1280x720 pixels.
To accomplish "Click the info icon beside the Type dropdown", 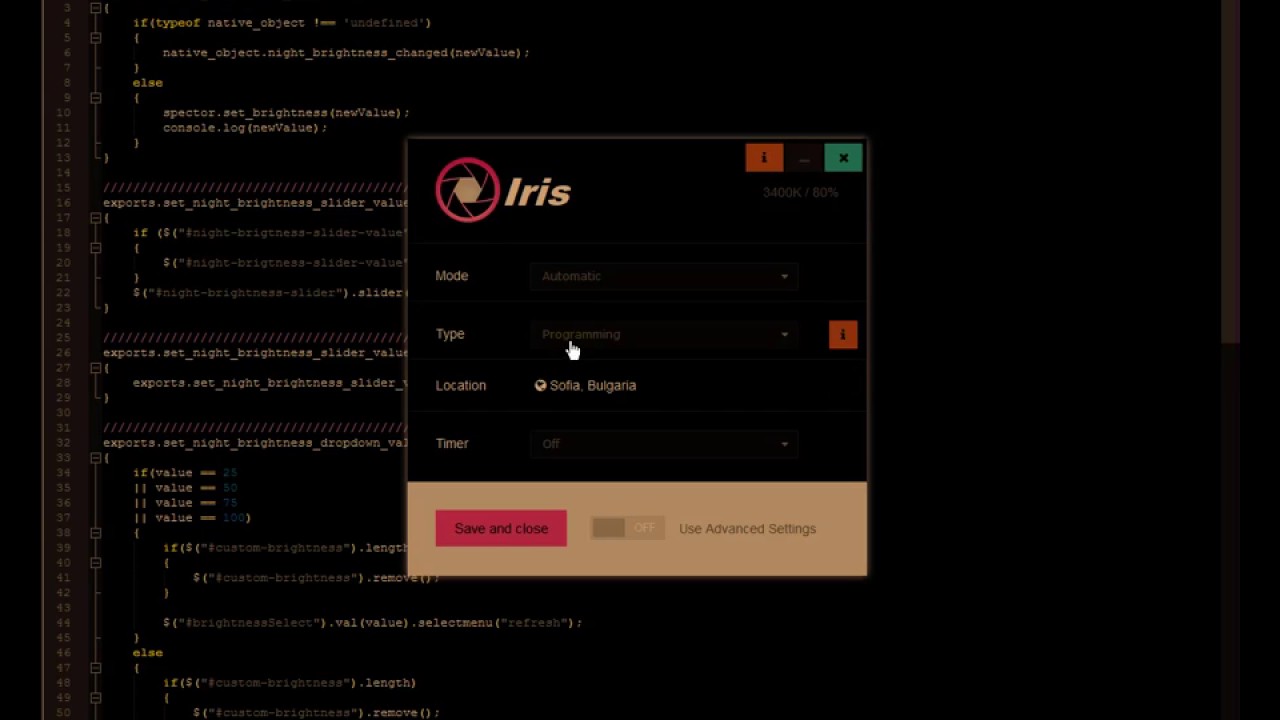I will [843, 335].
